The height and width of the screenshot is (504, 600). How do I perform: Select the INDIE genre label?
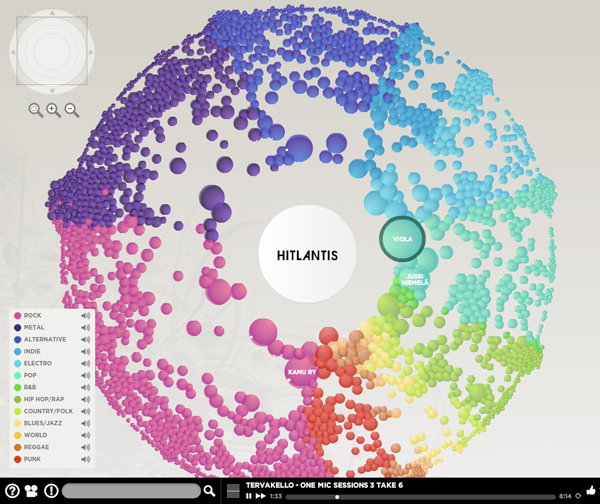pyautogui.click(x=32, y=351)
